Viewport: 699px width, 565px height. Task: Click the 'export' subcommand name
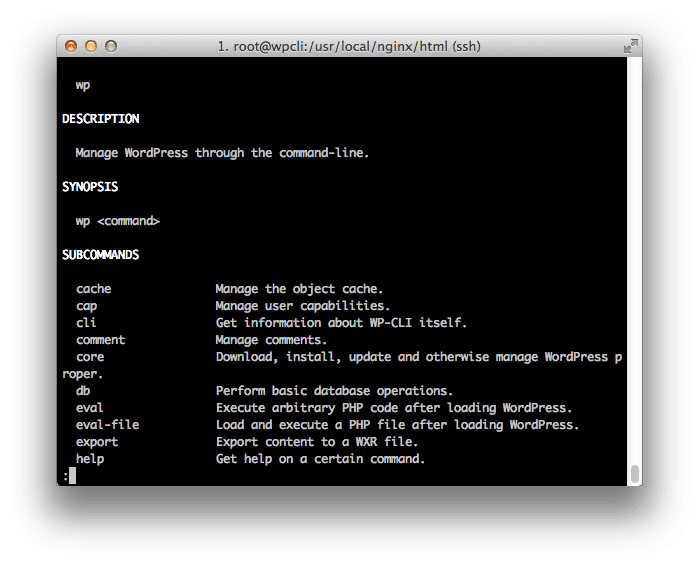97,442
